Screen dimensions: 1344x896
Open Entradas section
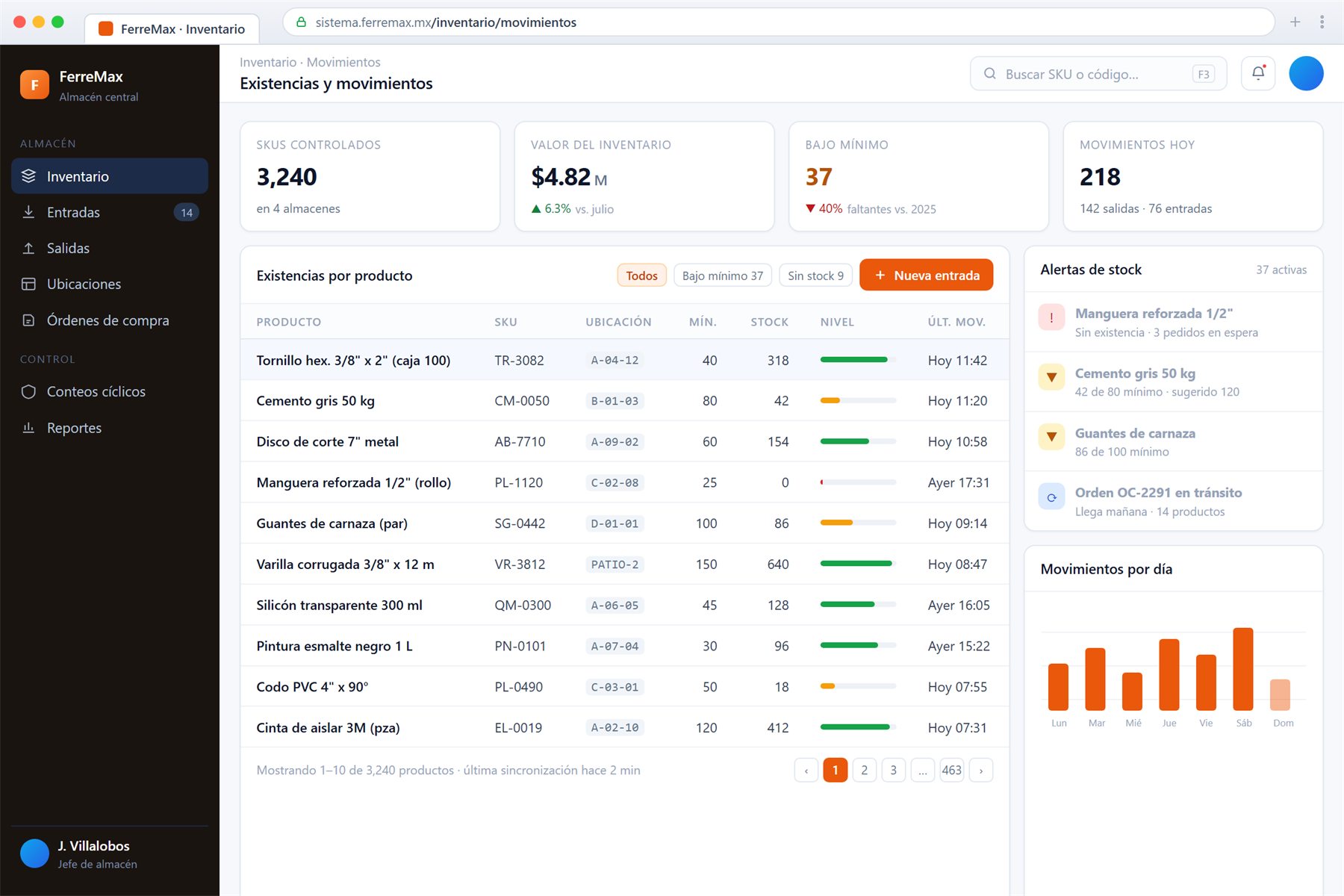(110, 212)
